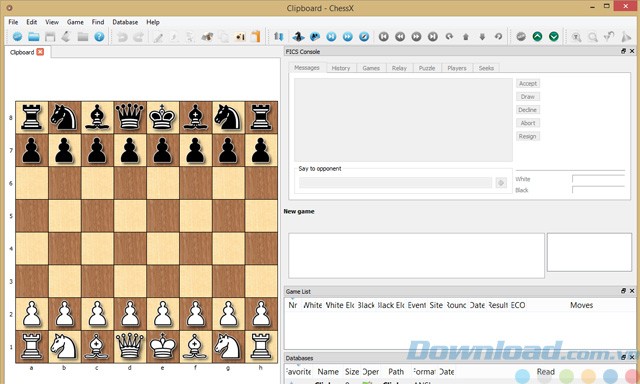Screen dimensions: 640x384
Task: Click the floppy-disk Save toolbar icon
Action: tap(50, 37)
